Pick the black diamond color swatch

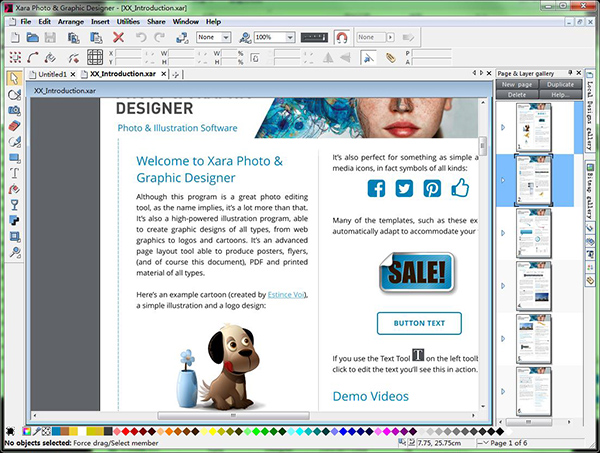point(500,432)
